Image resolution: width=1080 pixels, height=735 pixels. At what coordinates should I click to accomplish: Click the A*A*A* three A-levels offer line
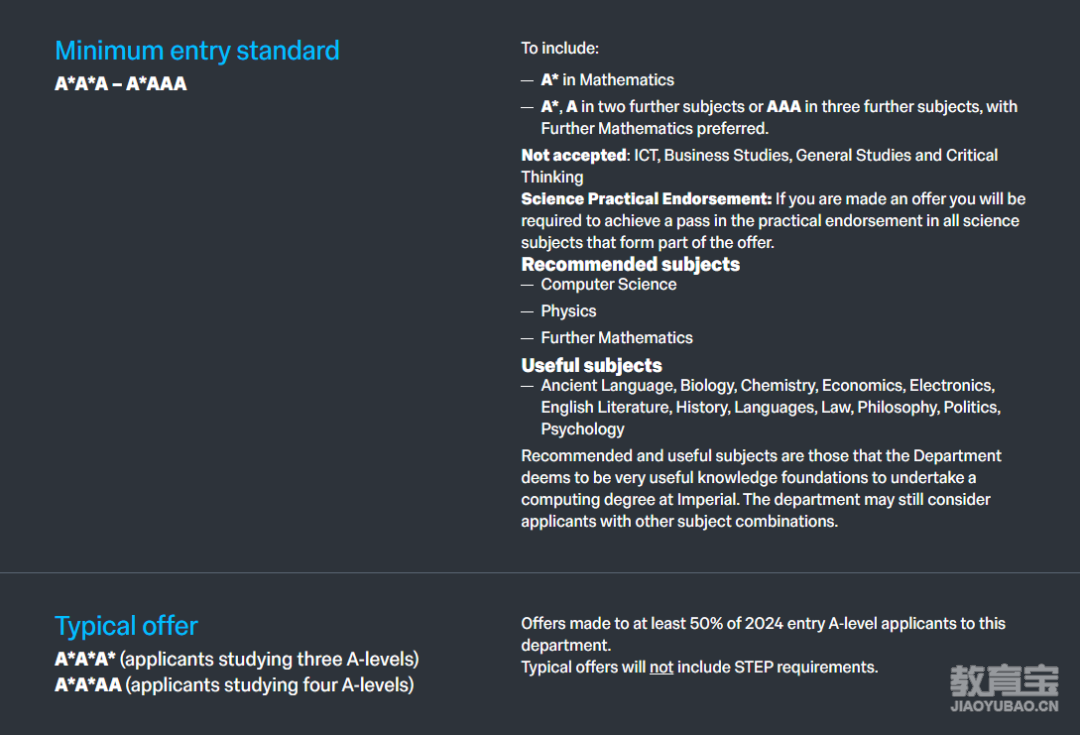(x=237, y=659)
